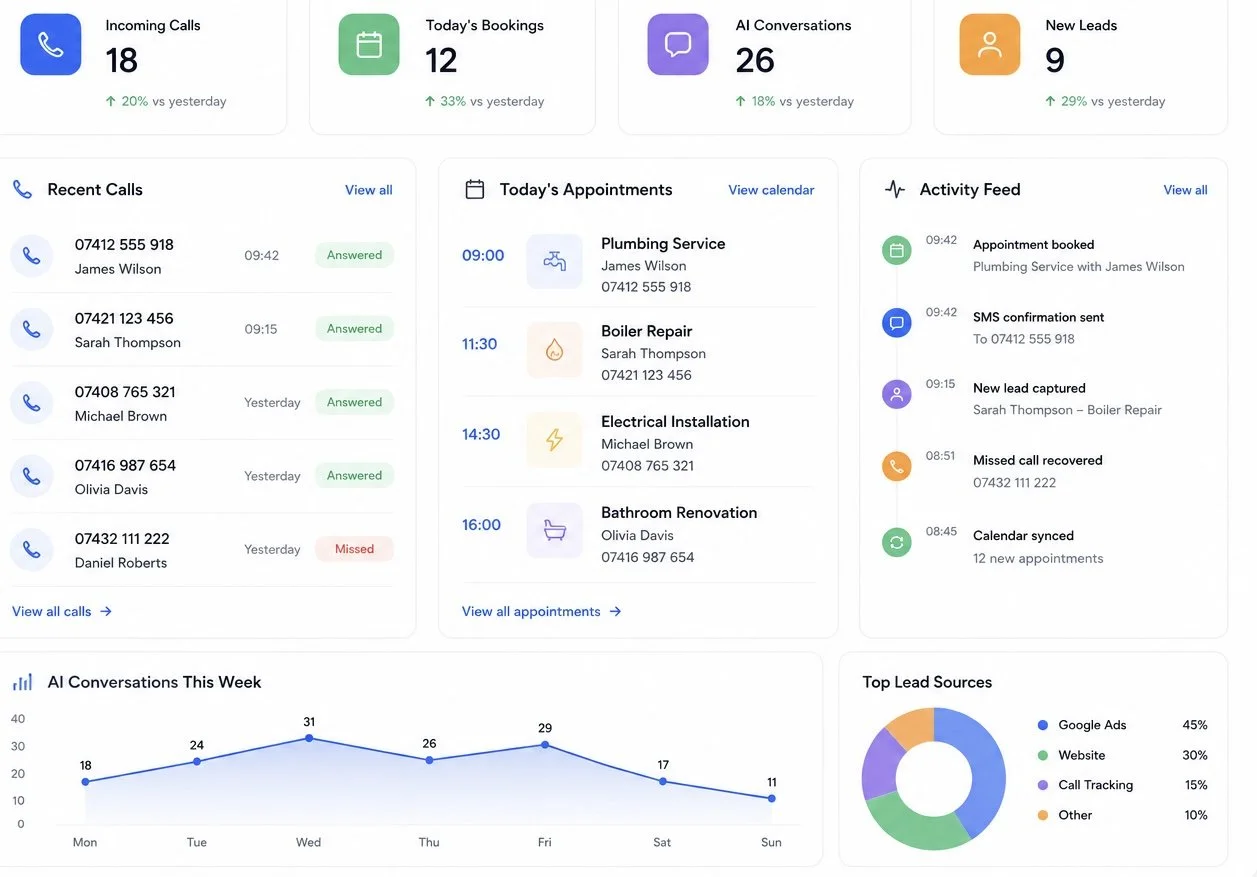Click the purple AI Conversations chat icon
The height and width of the screenshot is (877, 1257).
click(x=678, y=44)
